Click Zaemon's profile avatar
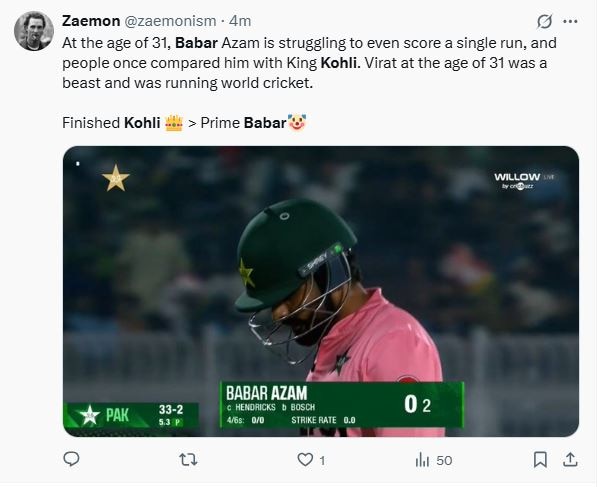Viewport: 614px width, 487px height. (34, 32)
